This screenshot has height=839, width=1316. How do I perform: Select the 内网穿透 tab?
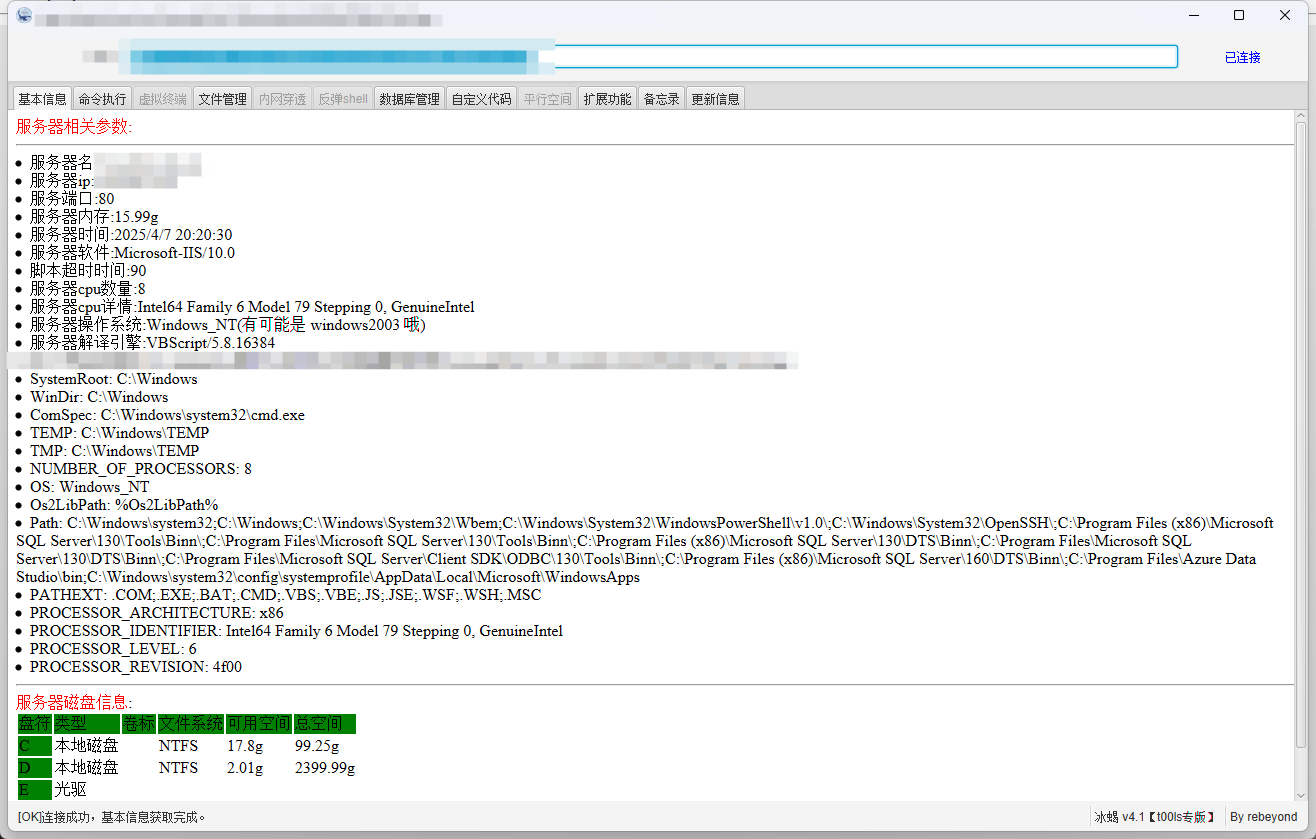coord(282,99)
